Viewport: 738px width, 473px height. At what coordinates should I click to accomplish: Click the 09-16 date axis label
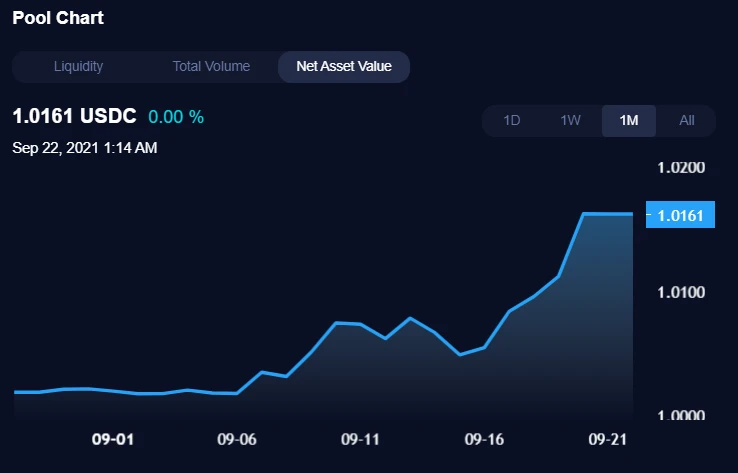pos(484,440)
